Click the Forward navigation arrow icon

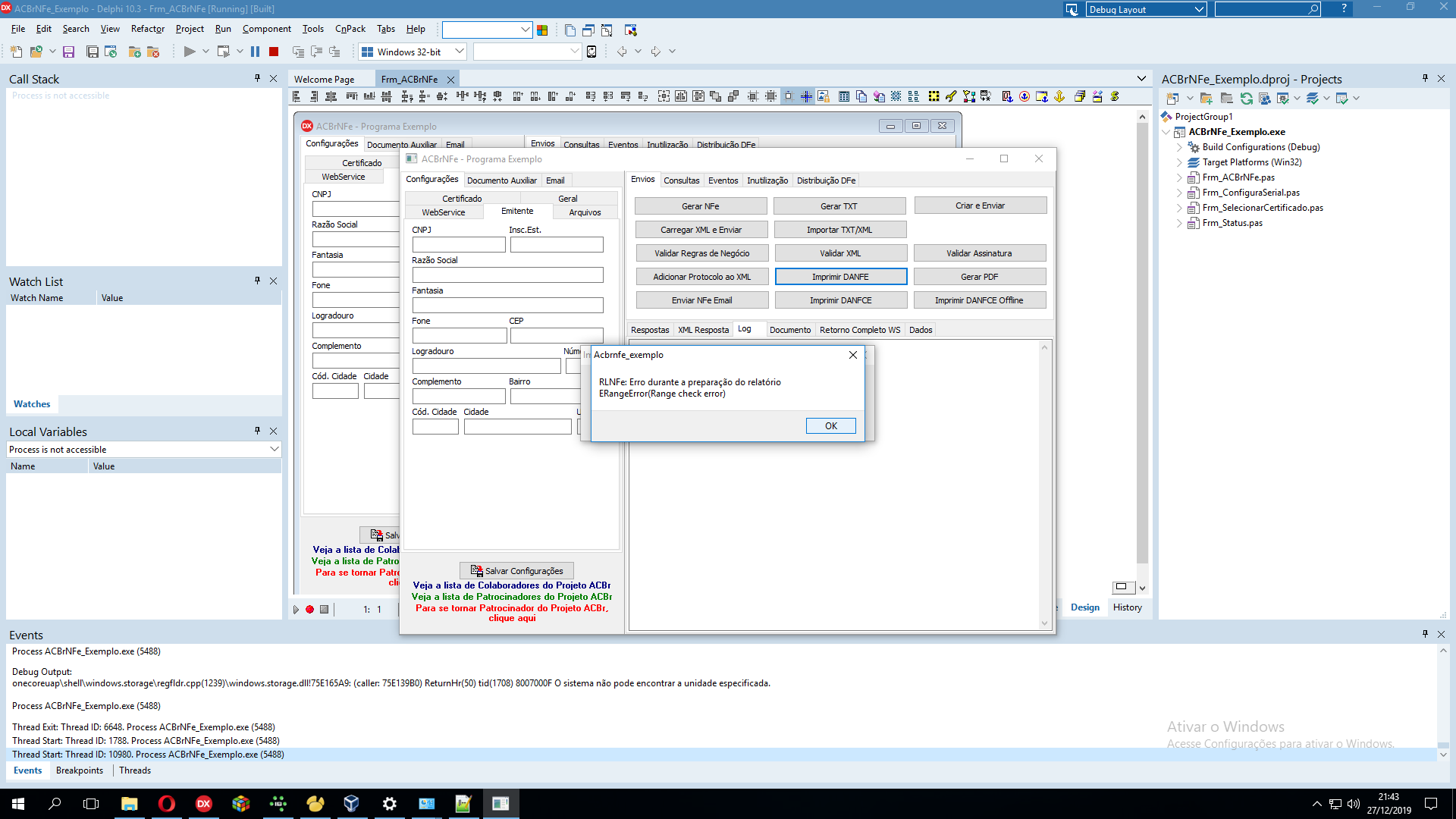point(656,52)
